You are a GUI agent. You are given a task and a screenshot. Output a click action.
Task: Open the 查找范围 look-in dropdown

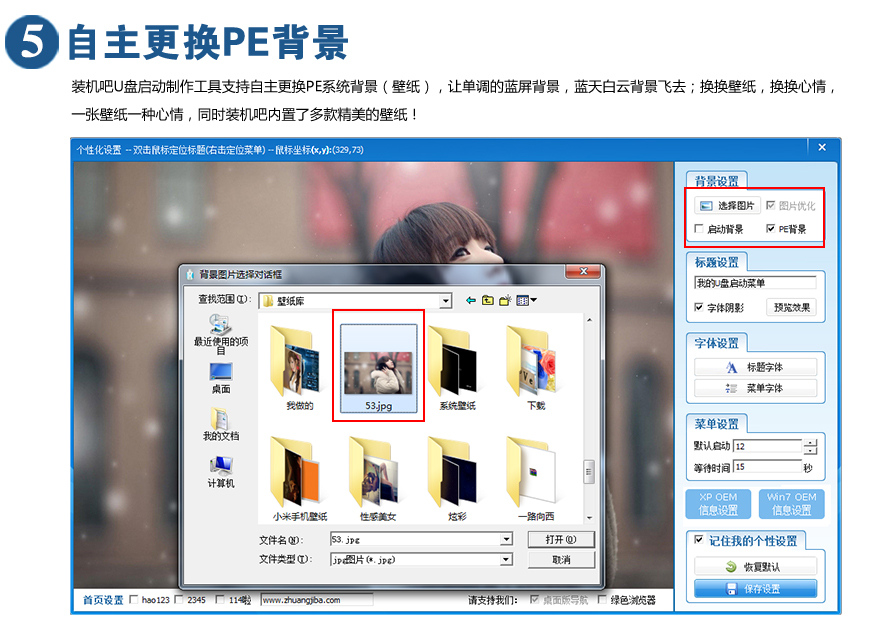tap(446, 300)
